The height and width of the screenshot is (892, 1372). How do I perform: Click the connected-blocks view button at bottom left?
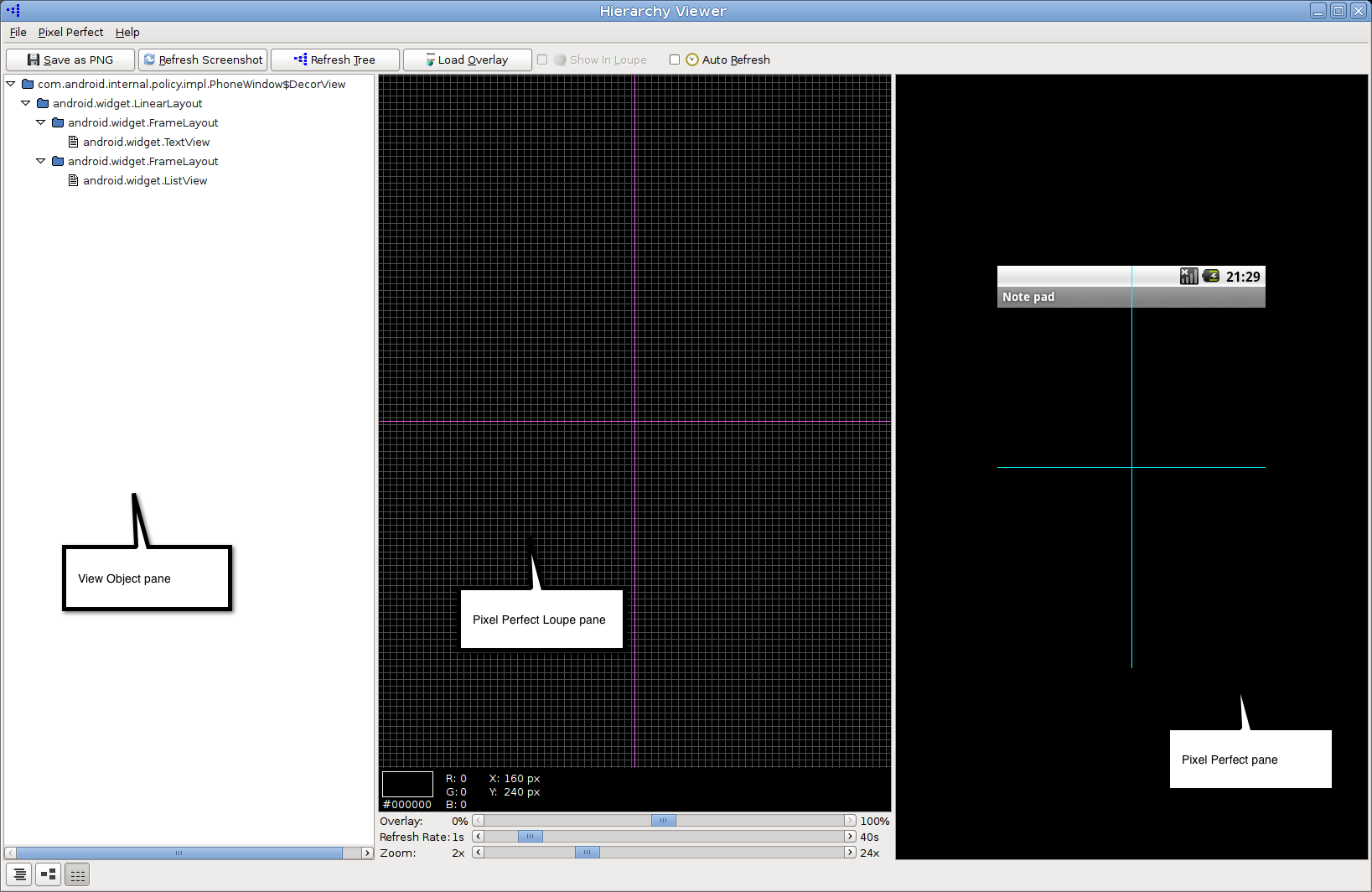tap(49, 874)
